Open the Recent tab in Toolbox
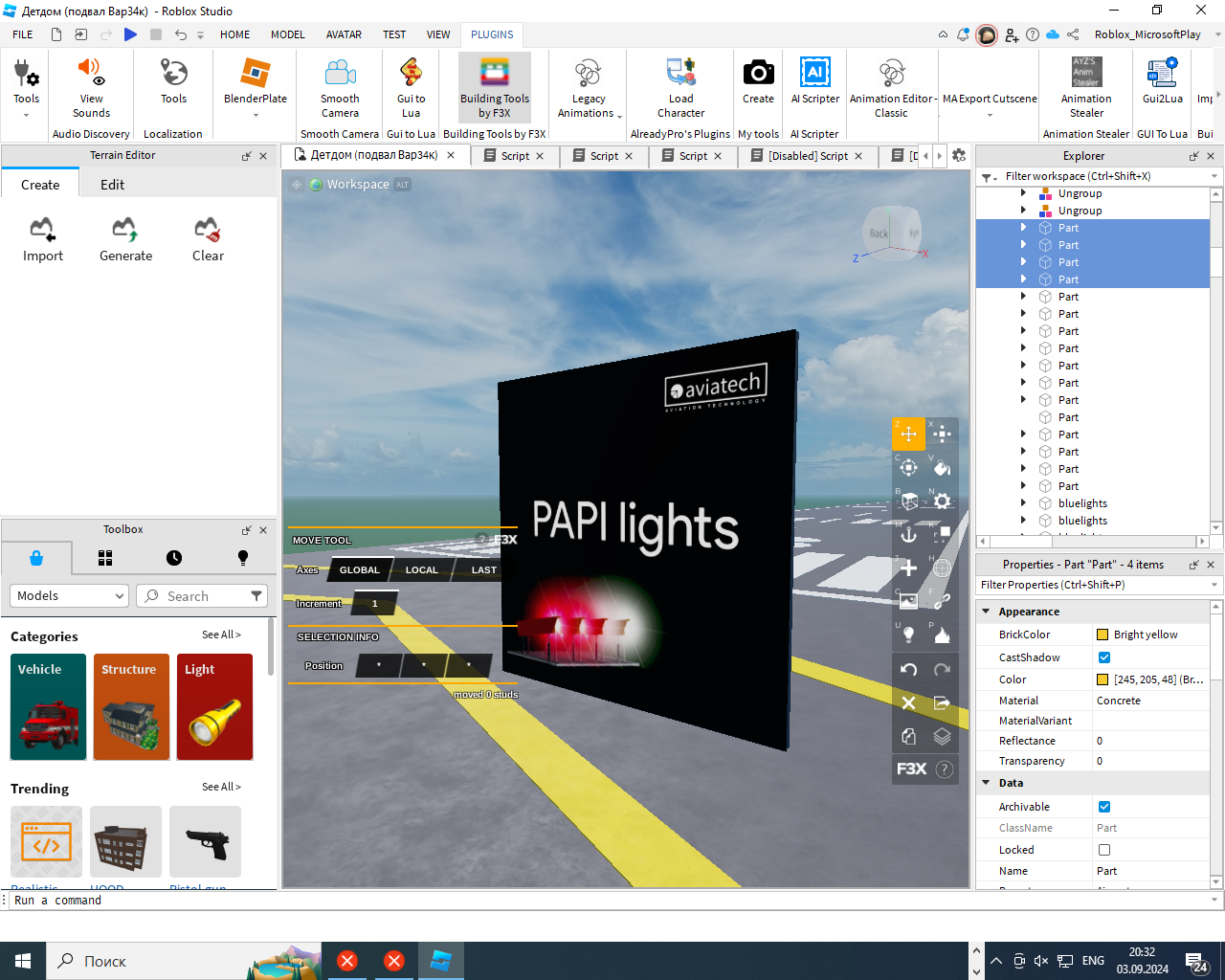This screenshot has height=980, width=1225. 173,558
